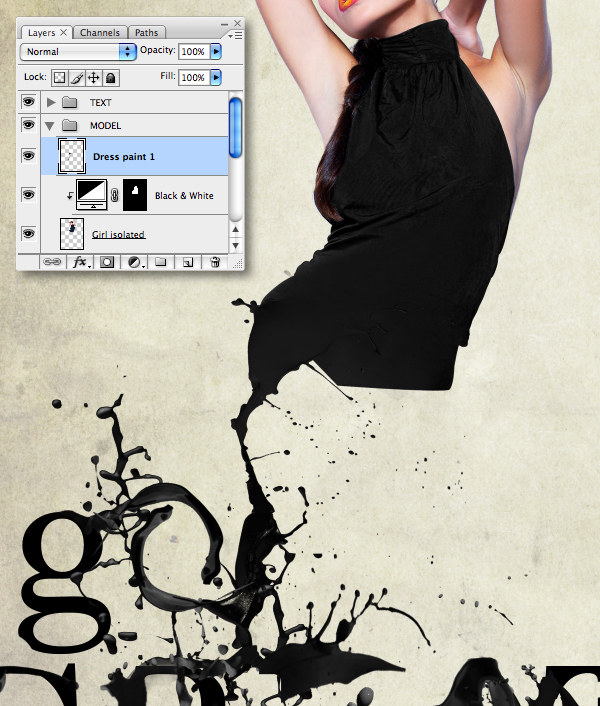Open the blend mode Normal dropdown
Viewport: 600px width, 706px height.
[78, 51]
